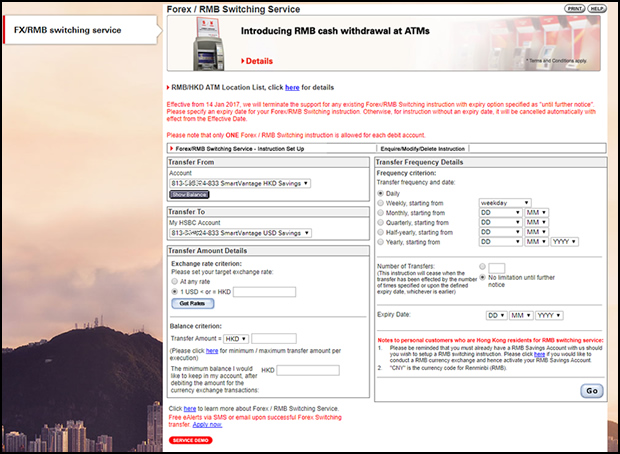Choose the 'At any rate' option

pyautogui.click(x=175, y=282)
